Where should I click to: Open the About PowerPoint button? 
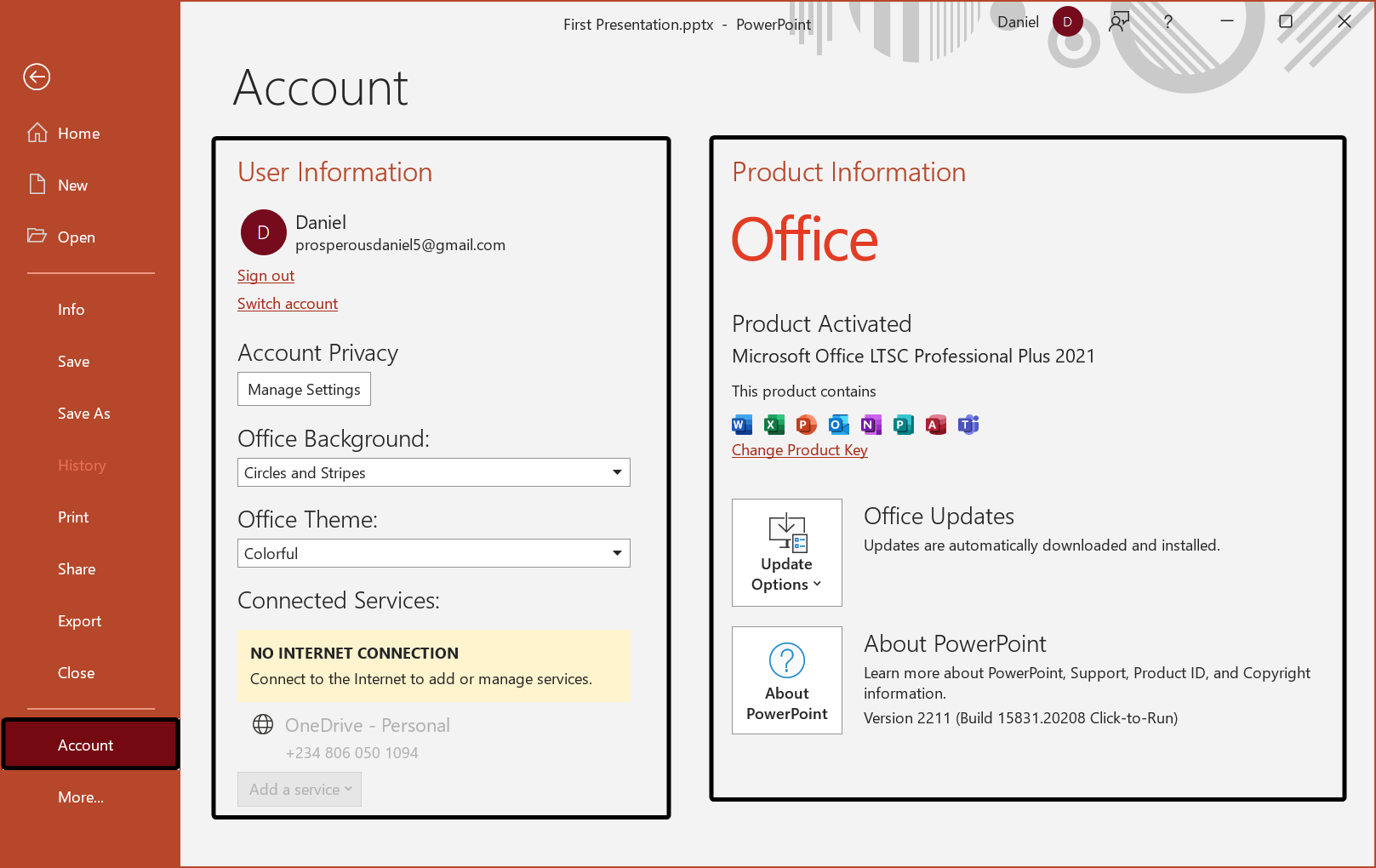tap(786, 680)
